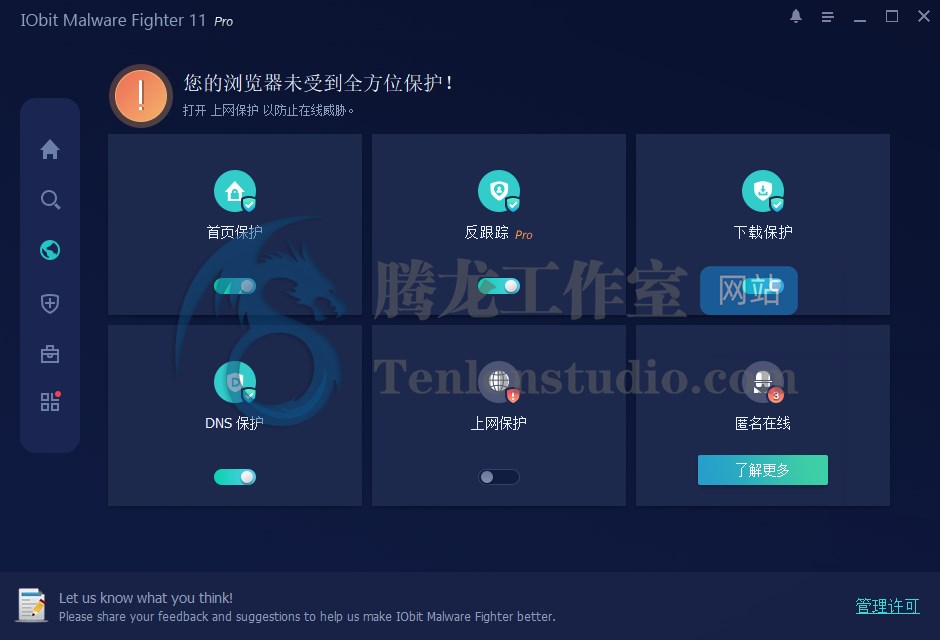The height and width of the screenshot is (640, 940).
Task: Close the IObit Malware Fighter window
Action: point(924,16)
